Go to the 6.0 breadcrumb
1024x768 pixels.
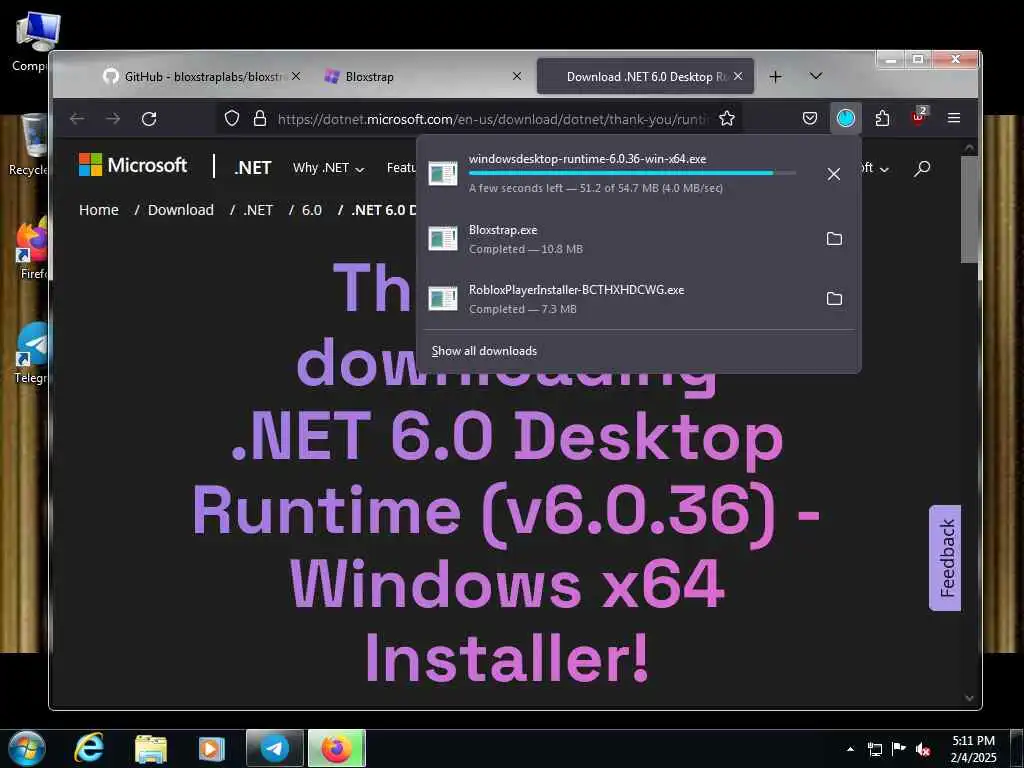[312, 210]
